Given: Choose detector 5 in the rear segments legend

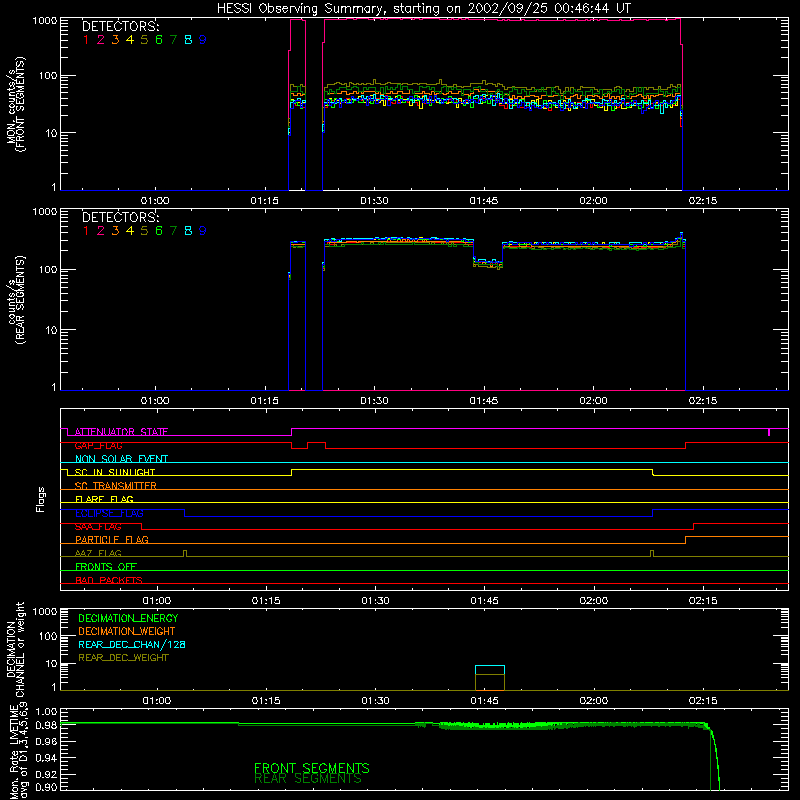Looking at the screenshot, I should (144, 231).
